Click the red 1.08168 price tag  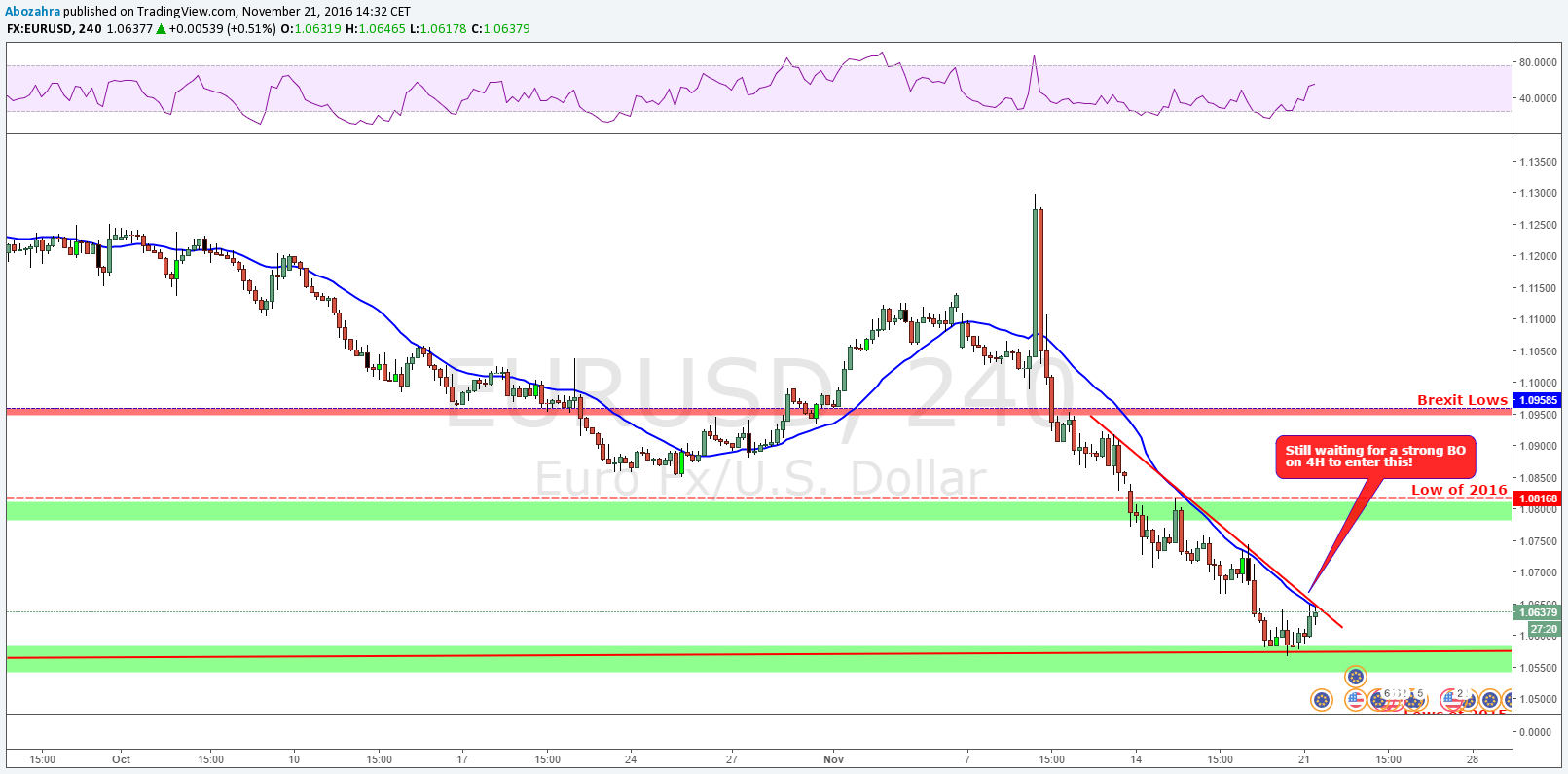coord(1538,498)
